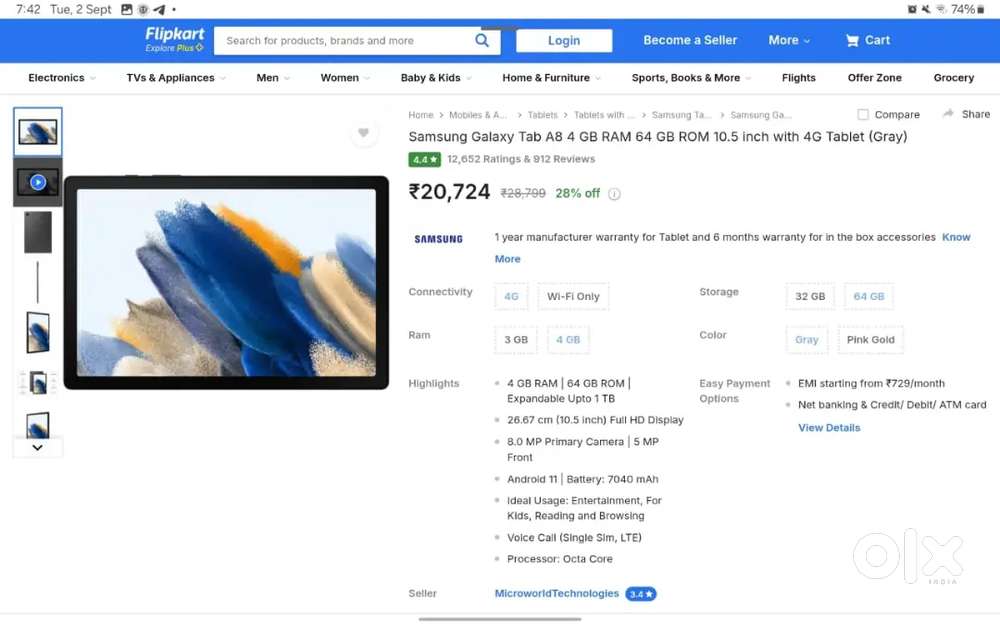Screen dimensions: 1000x625
Task: Click the price info circle icon
Action: (614, 194)
